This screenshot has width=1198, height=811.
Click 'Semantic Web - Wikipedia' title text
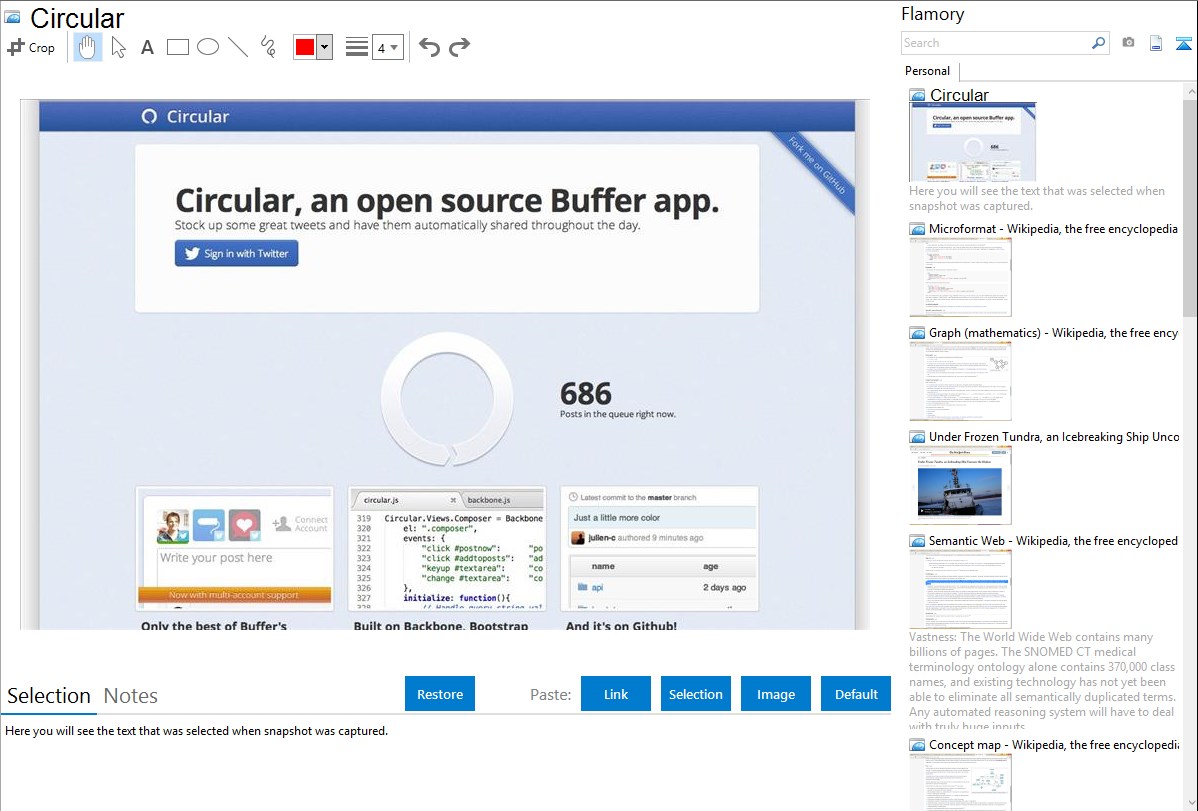point(1053,540)
